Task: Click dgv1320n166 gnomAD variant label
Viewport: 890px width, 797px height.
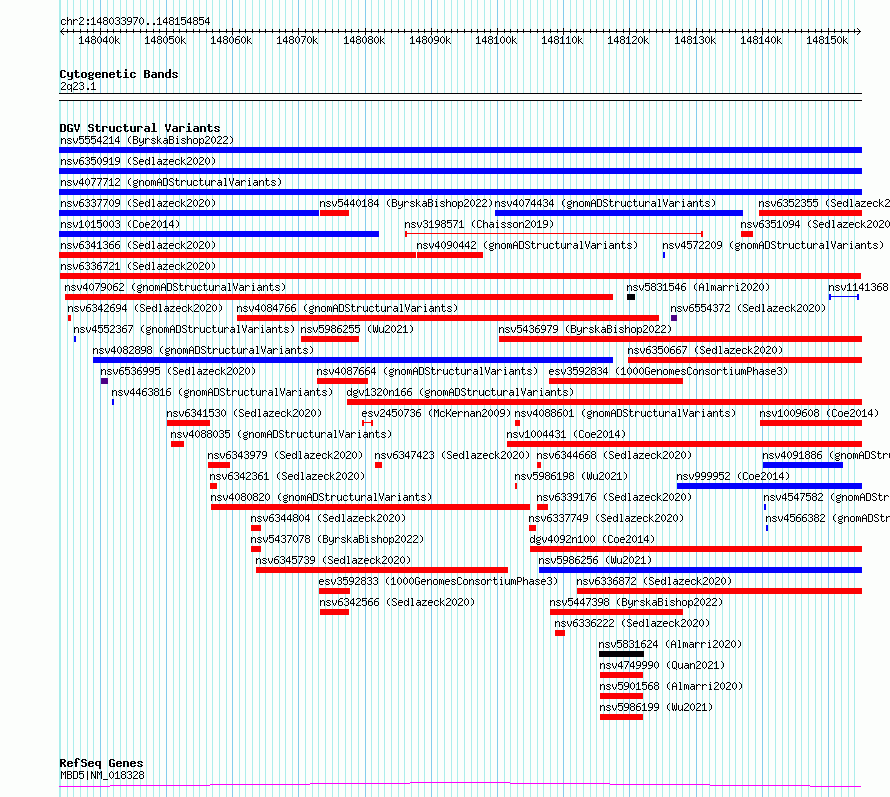Action: point(460,392)
